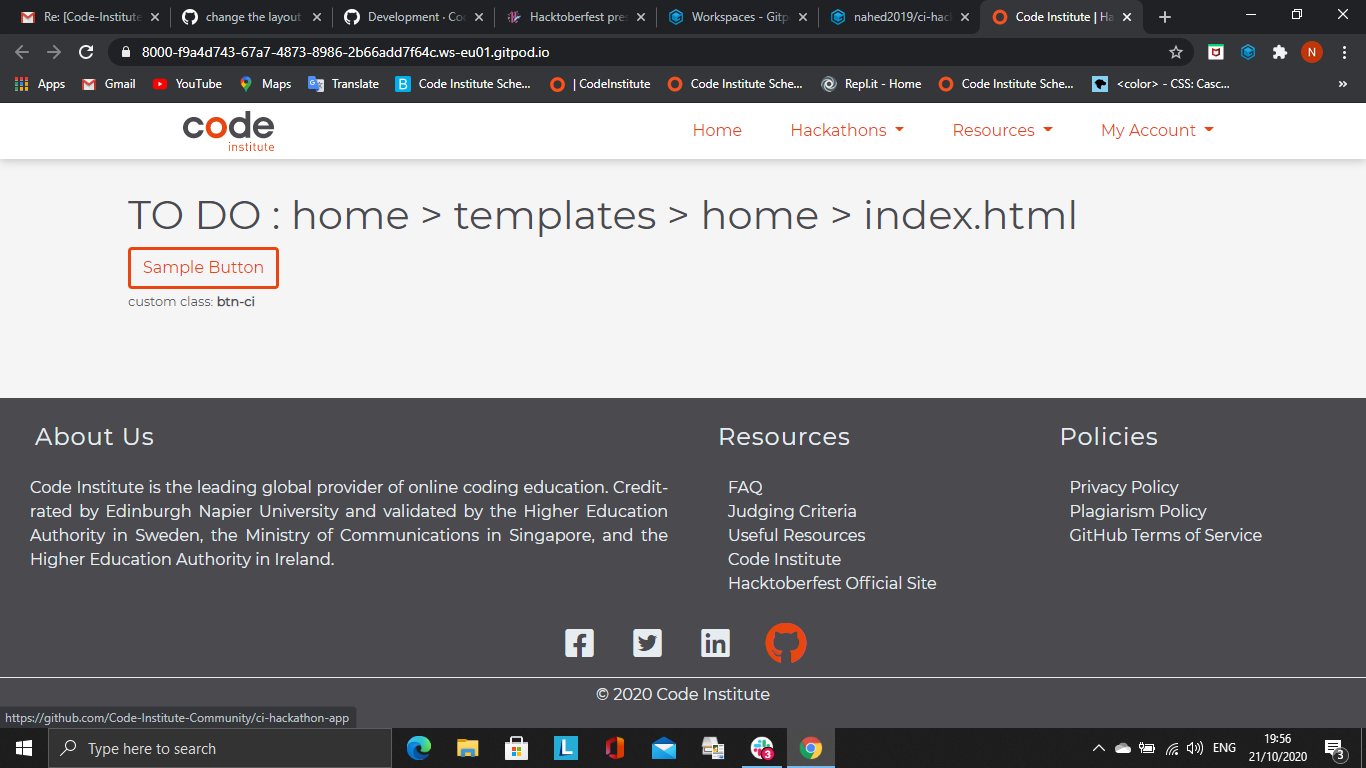Open the Code Institute footer link
This screenshot has width=1366, height=768.
tap(784, 559)
